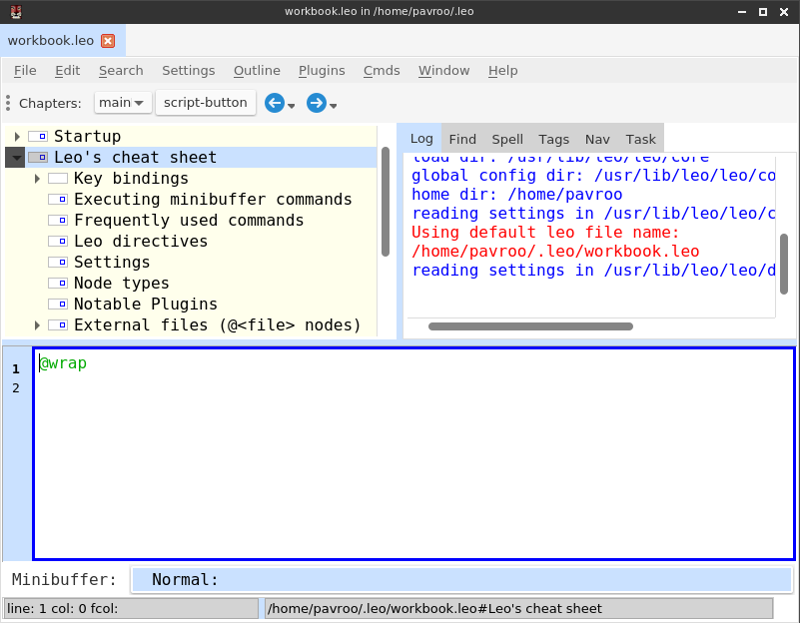The height and width of the screenshot is (623, 800).
Task: Switch to the Tags tab
Action: click(554, 139)
